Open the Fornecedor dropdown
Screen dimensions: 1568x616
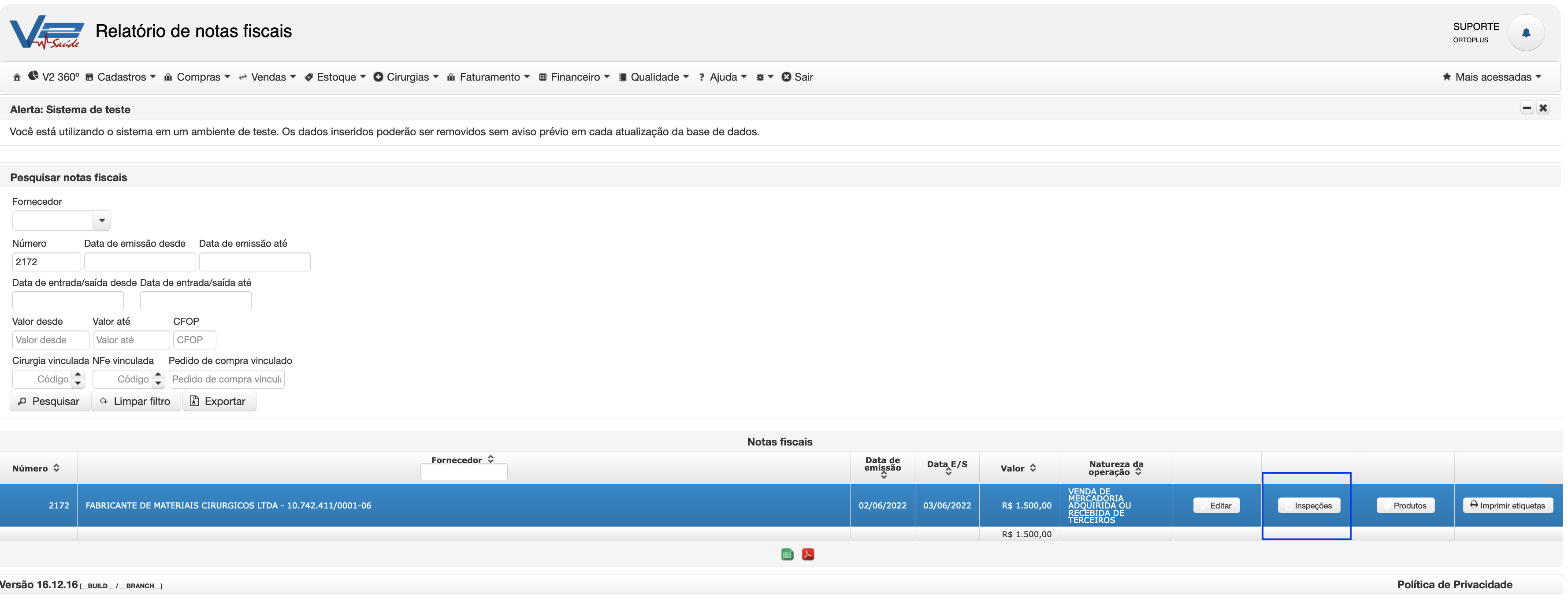point(102,220)
